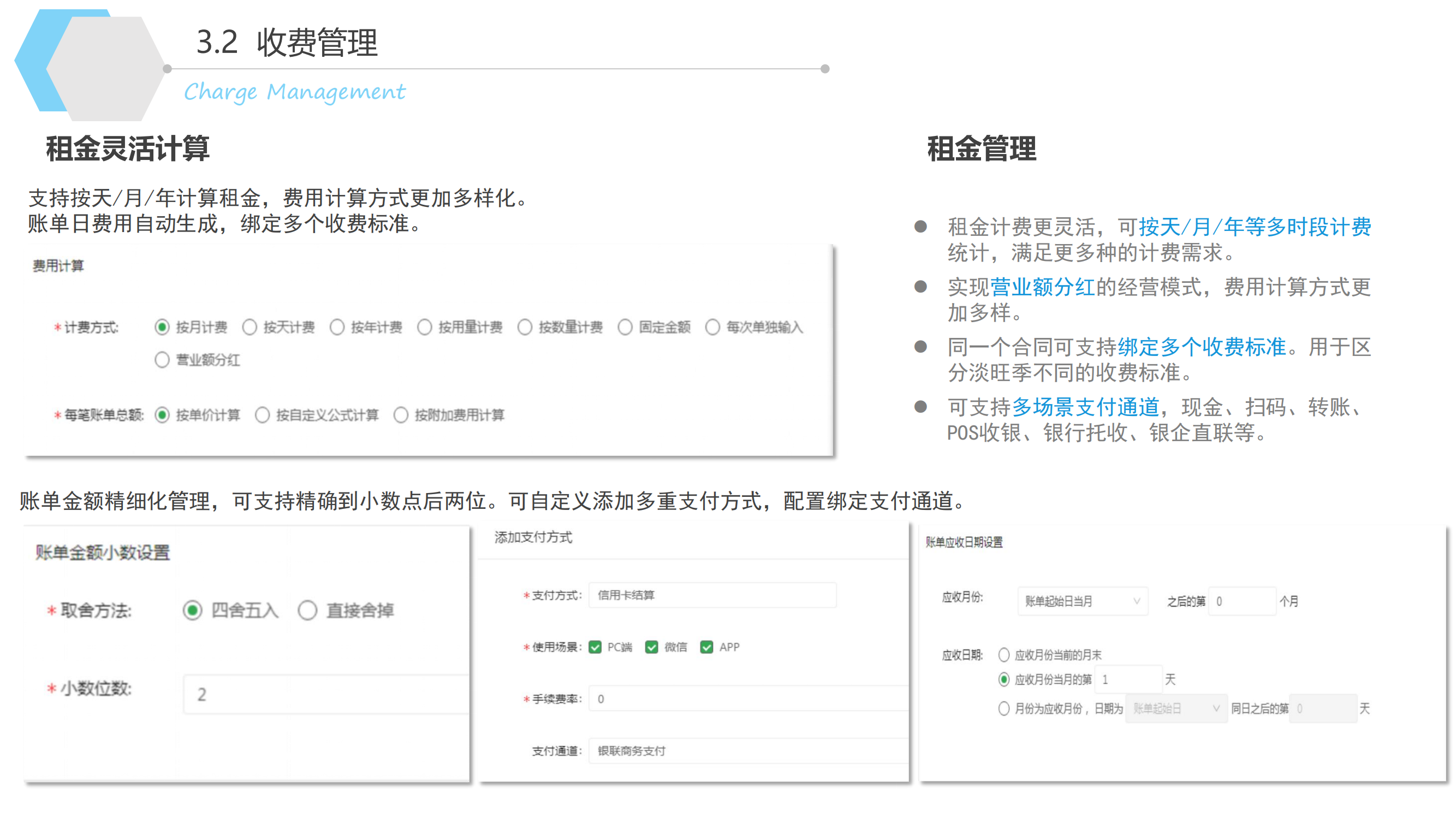Toggle the 微信 checkbox

652,647
